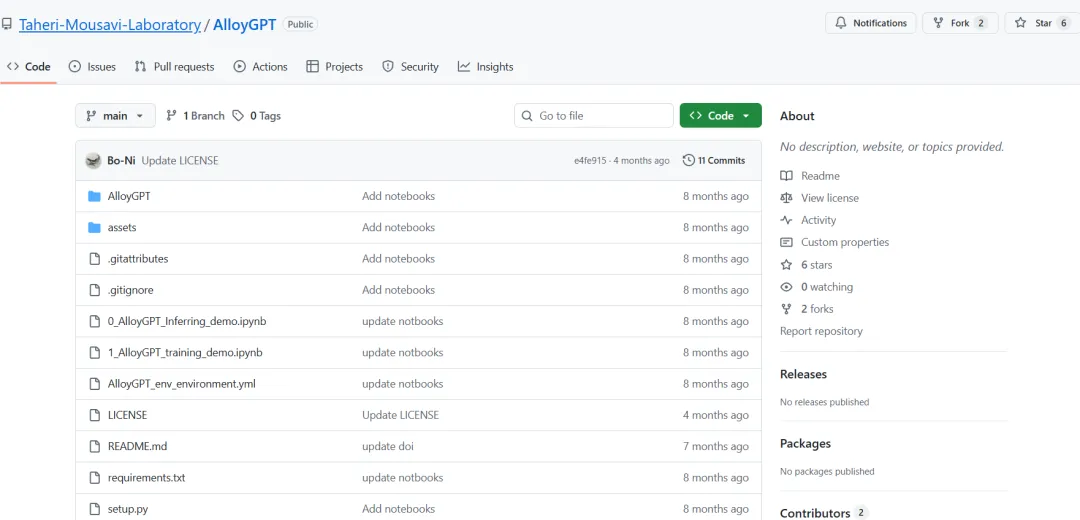The image size is (1080, 520).
Task: Open the Actions tab
Action: pyautogui.click(x=260, y=67)
